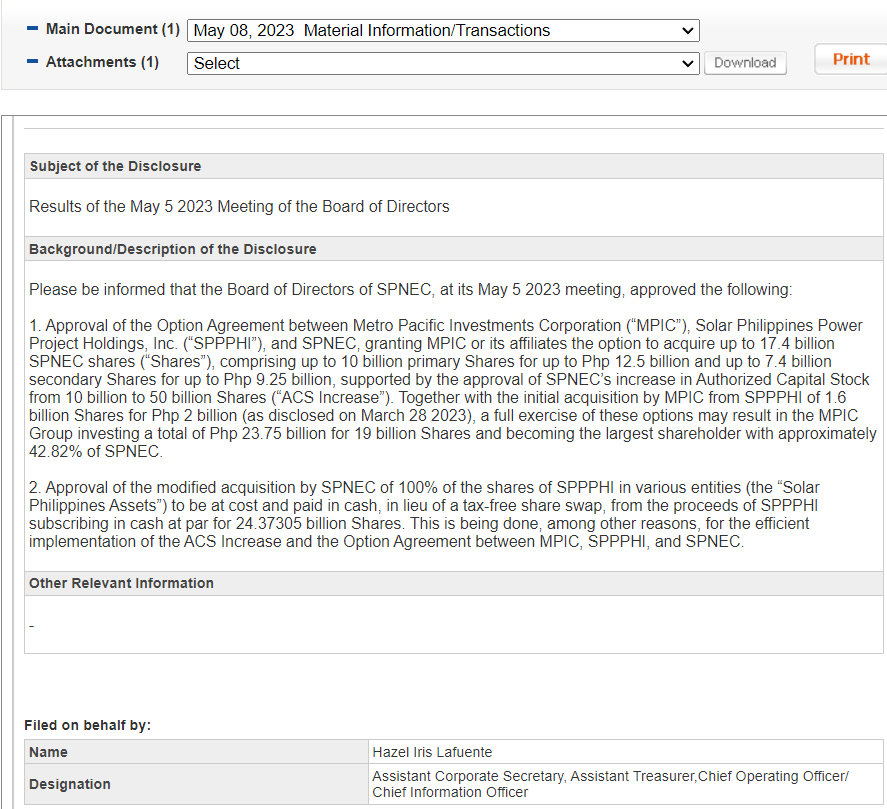Click the Name row label cell
Viewport: 887px width, 809px height.
pos(196,752)
